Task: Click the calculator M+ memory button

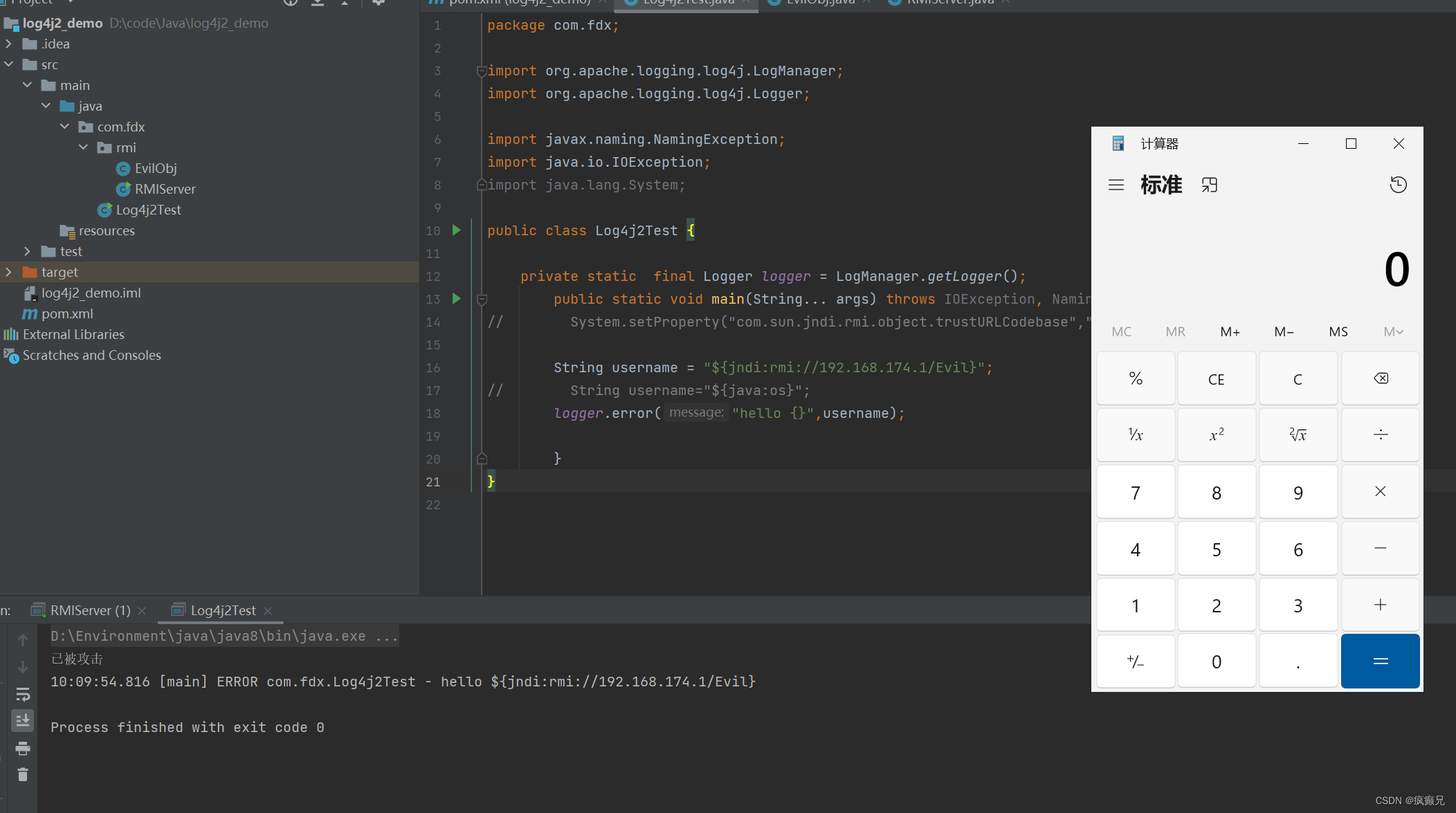Action: tap(1230, 332)
